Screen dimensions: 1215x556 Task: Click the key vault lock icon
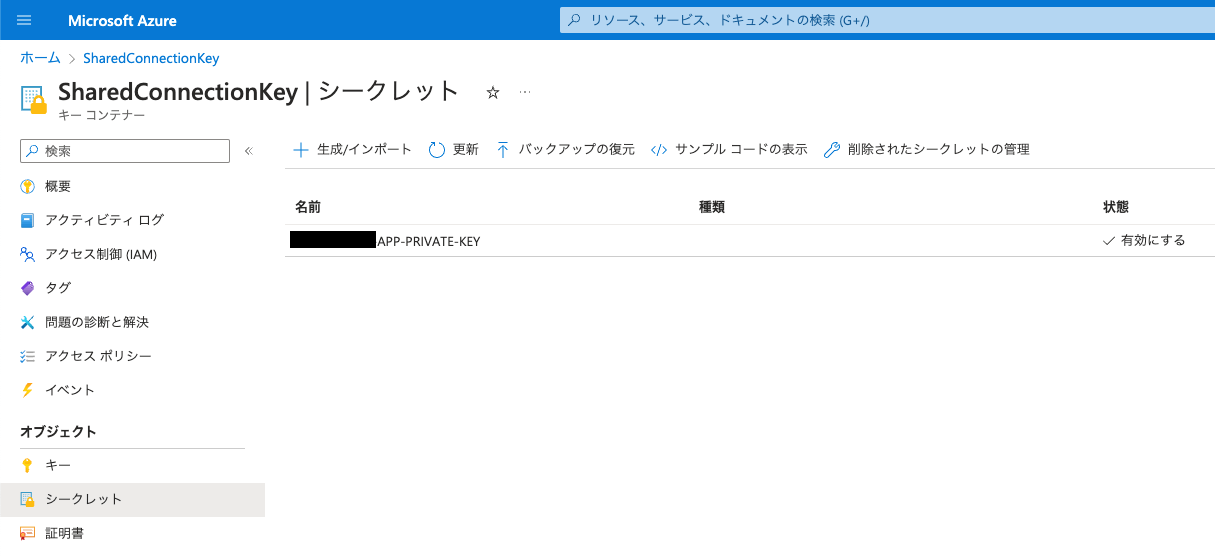coord(34,99)
